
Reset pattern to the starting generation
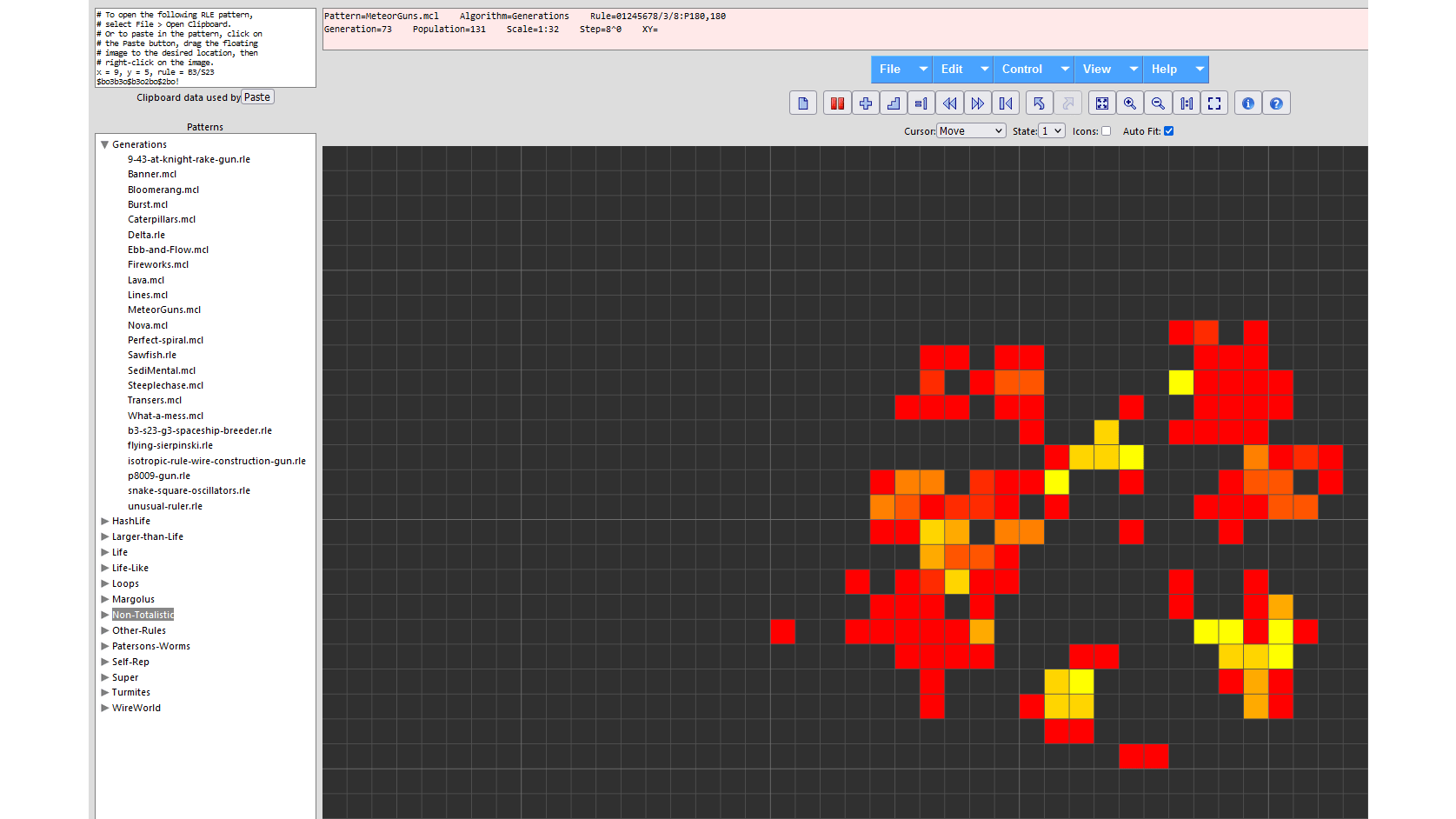point(1006,103)
